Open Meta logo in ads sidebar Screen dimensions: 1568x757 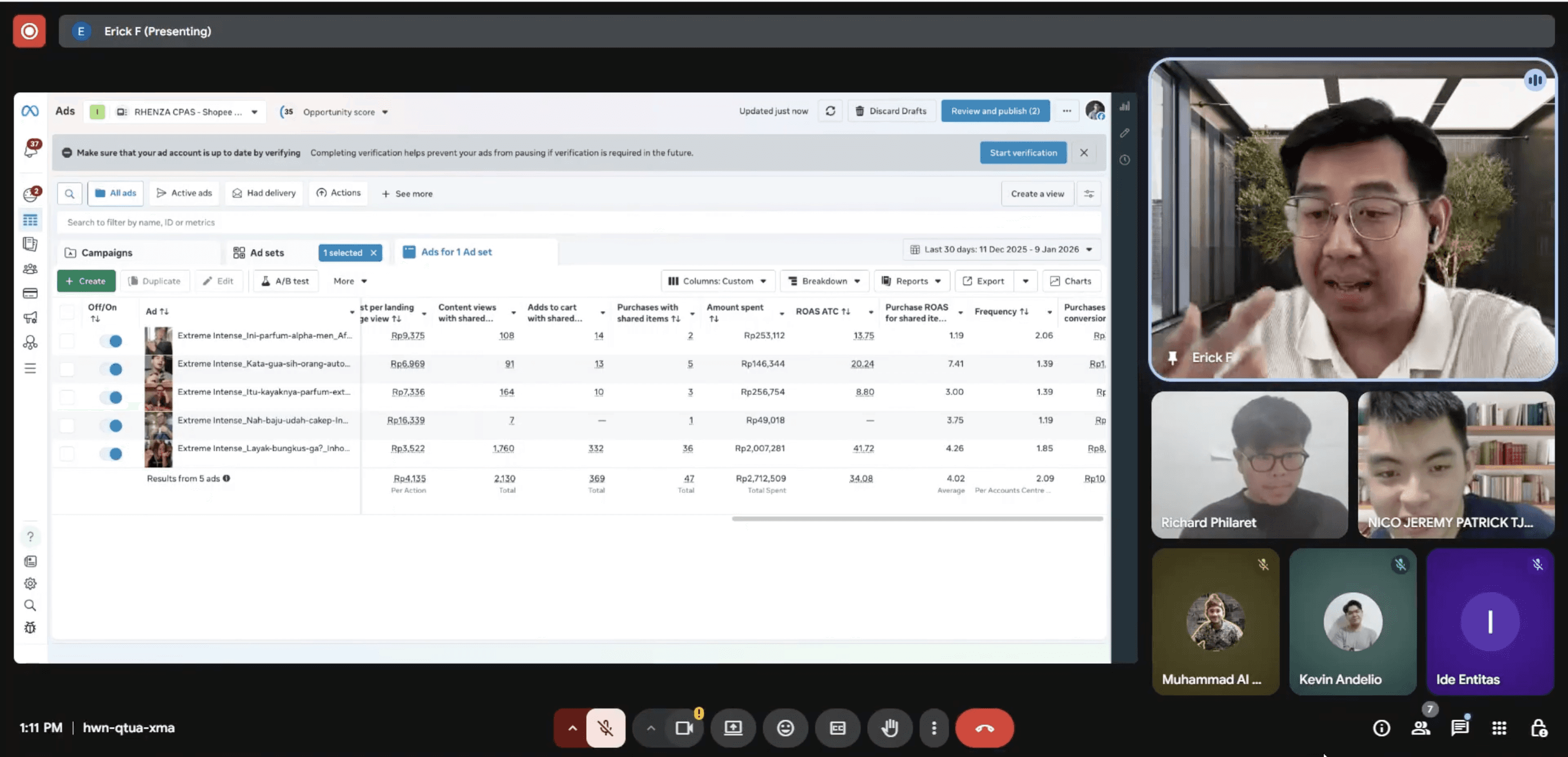(x=30, y=111)
